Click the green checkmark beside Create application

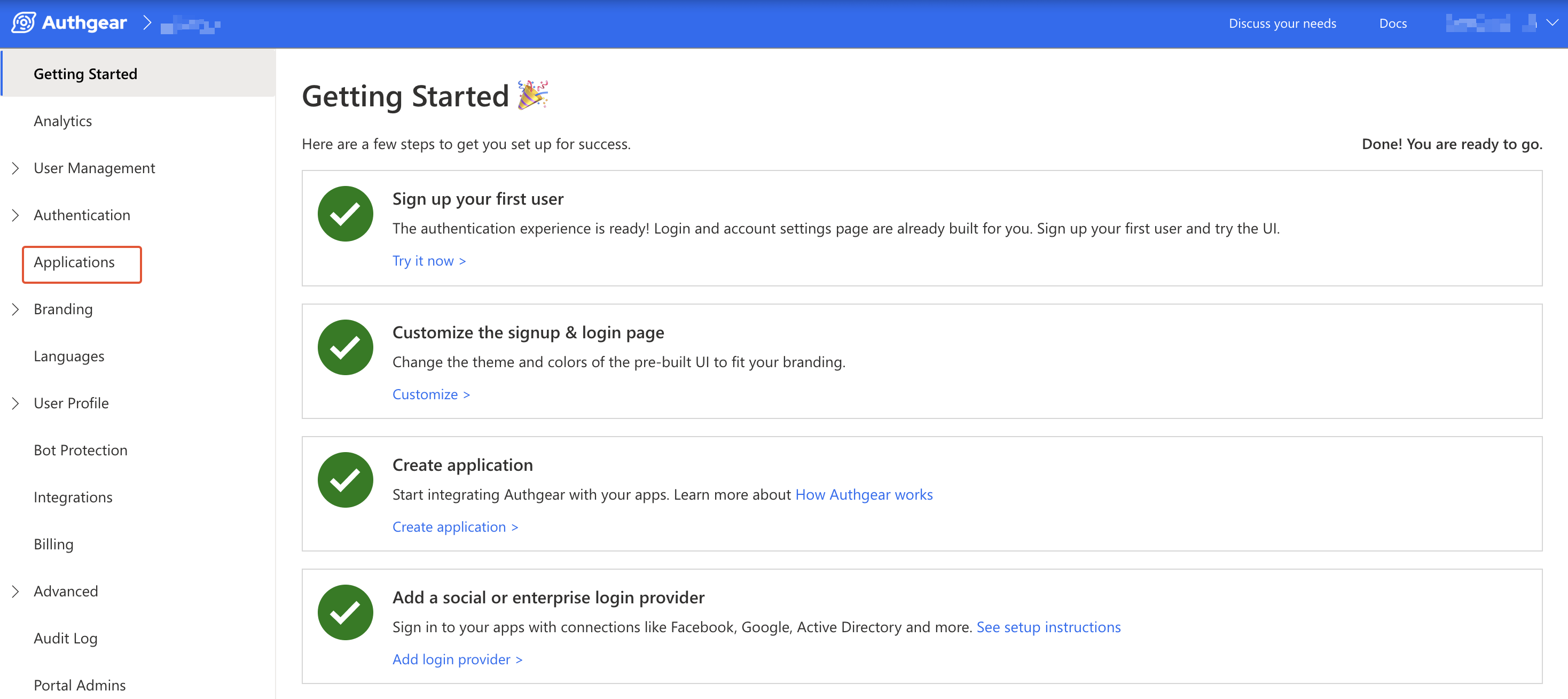(x=345, y=480)
